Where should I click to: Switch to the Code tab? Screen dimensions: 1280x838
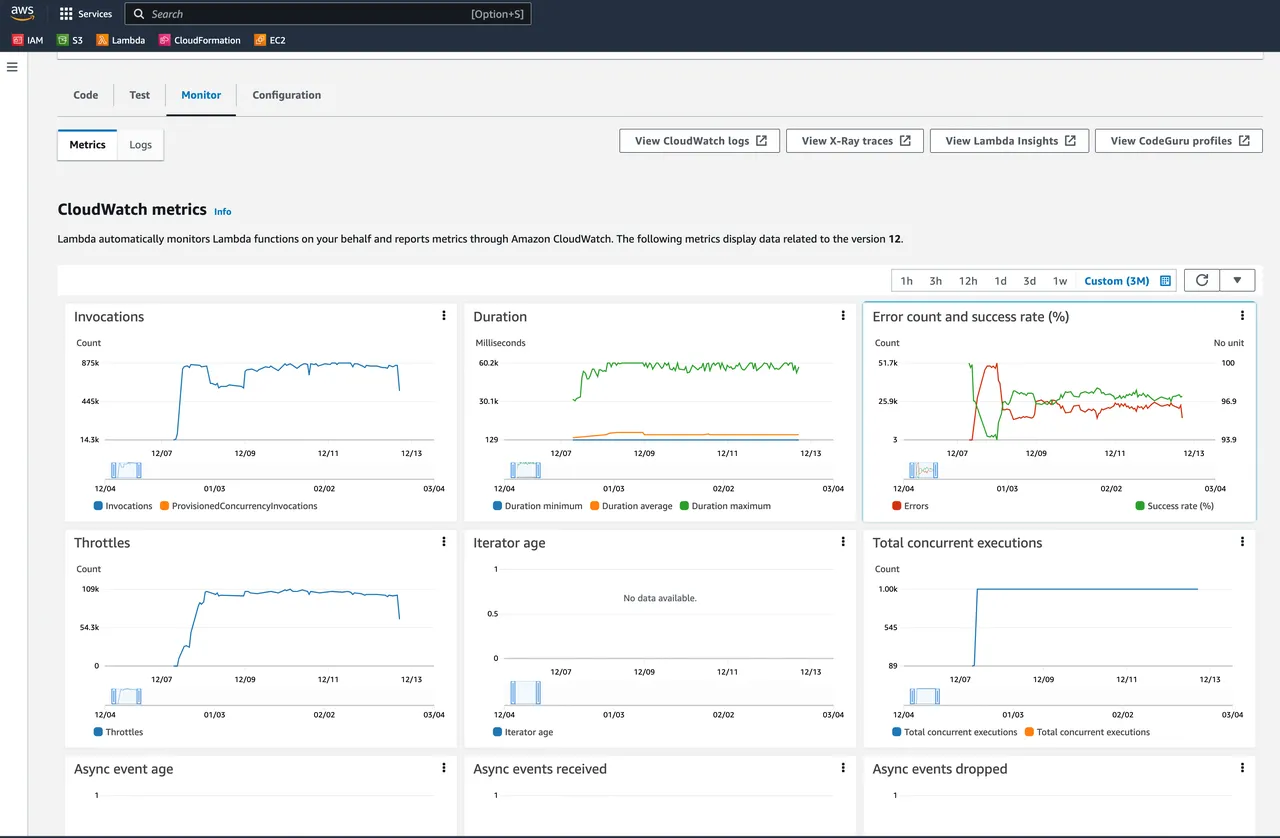point(86,95)
